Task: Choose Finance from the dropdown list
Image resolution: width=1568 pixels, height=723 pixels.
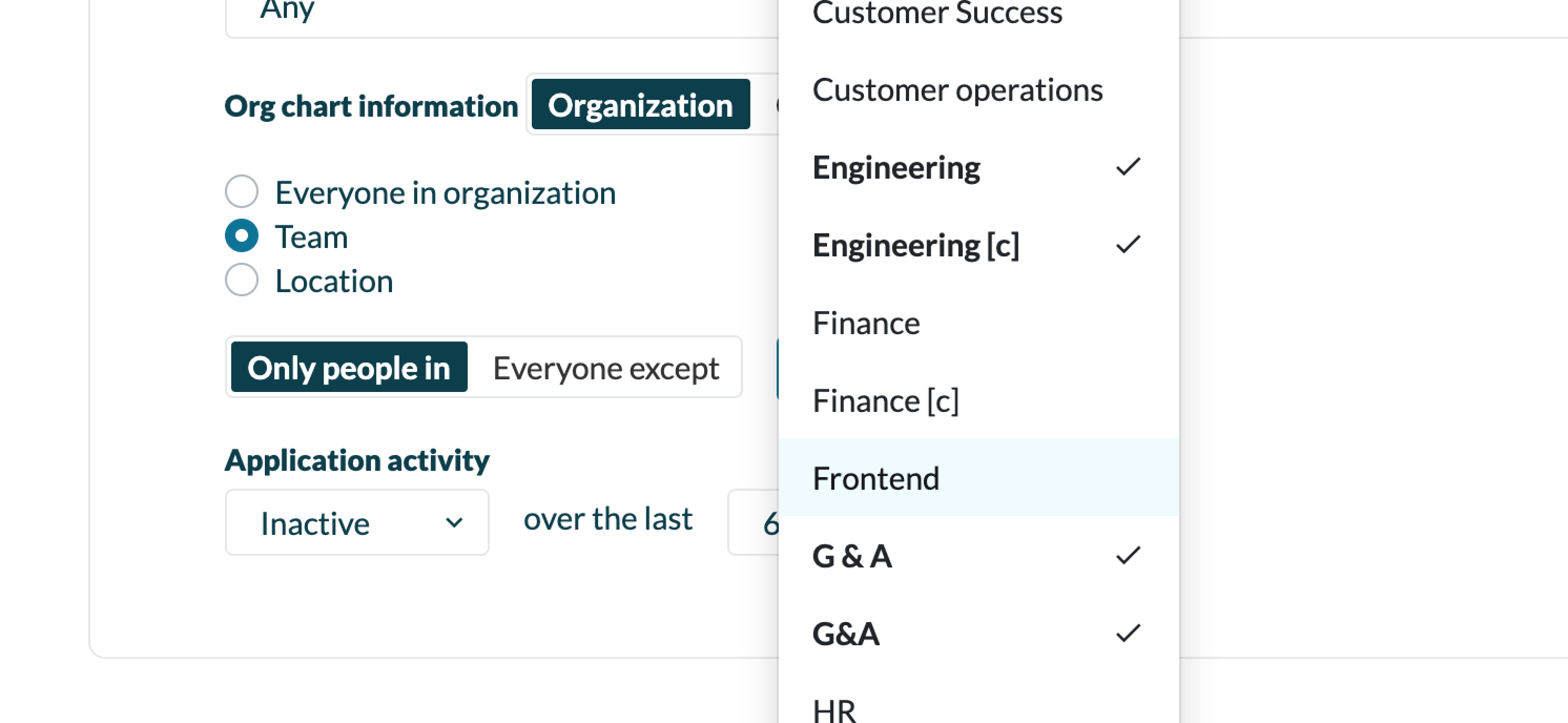Action: (866, 323)
